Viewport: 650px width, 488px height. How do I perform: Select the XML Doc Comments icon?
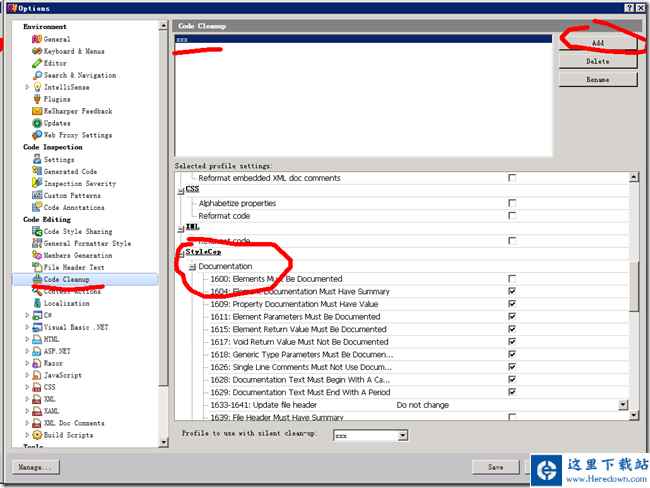click(37, 423)
